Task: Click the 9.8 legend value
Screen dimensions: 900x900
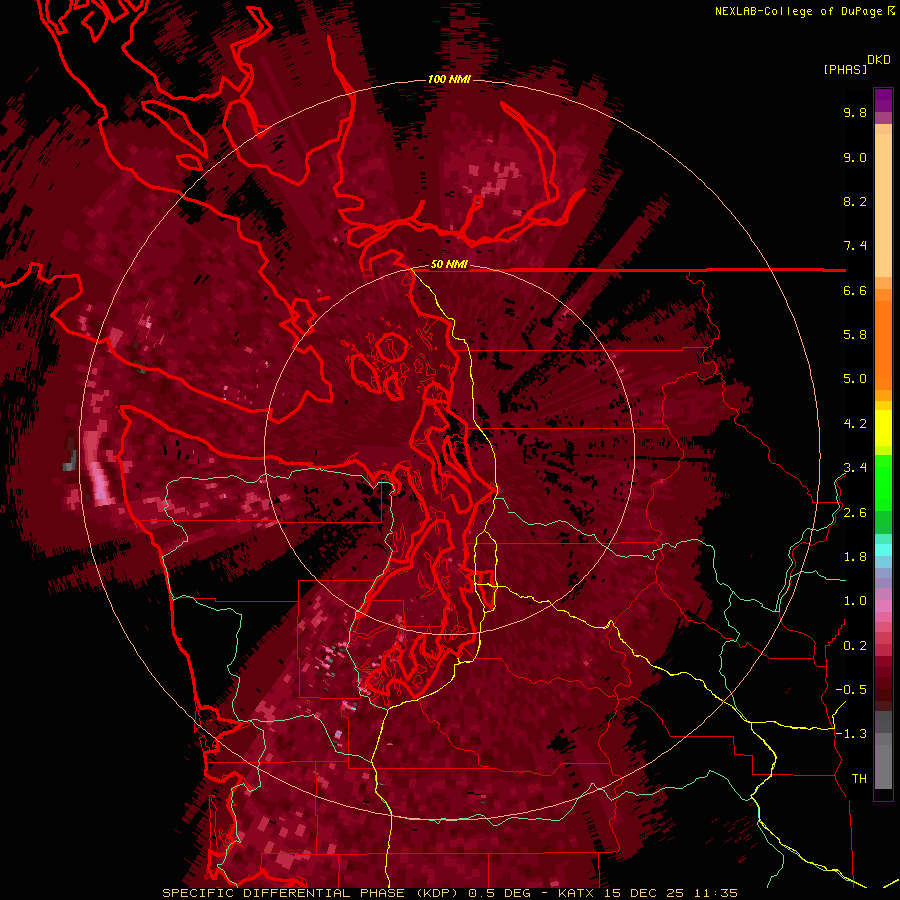Action: coord(855,113)
